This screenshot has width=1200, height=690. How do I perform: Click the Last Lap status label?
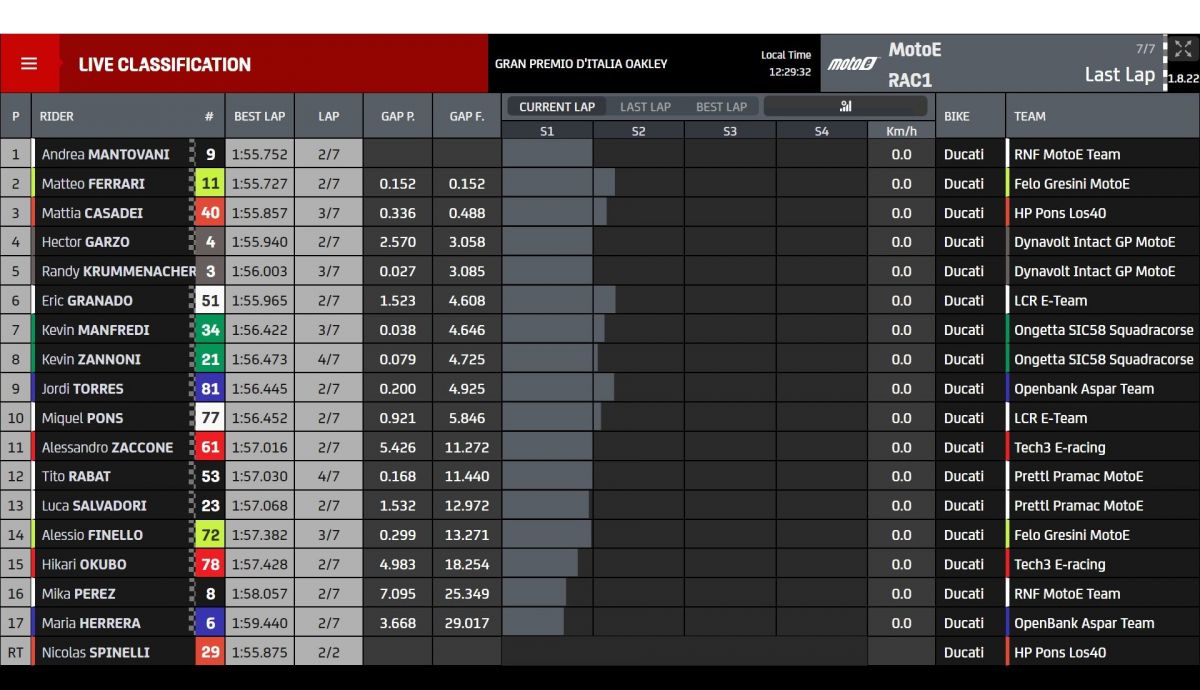click(1119, 75)
